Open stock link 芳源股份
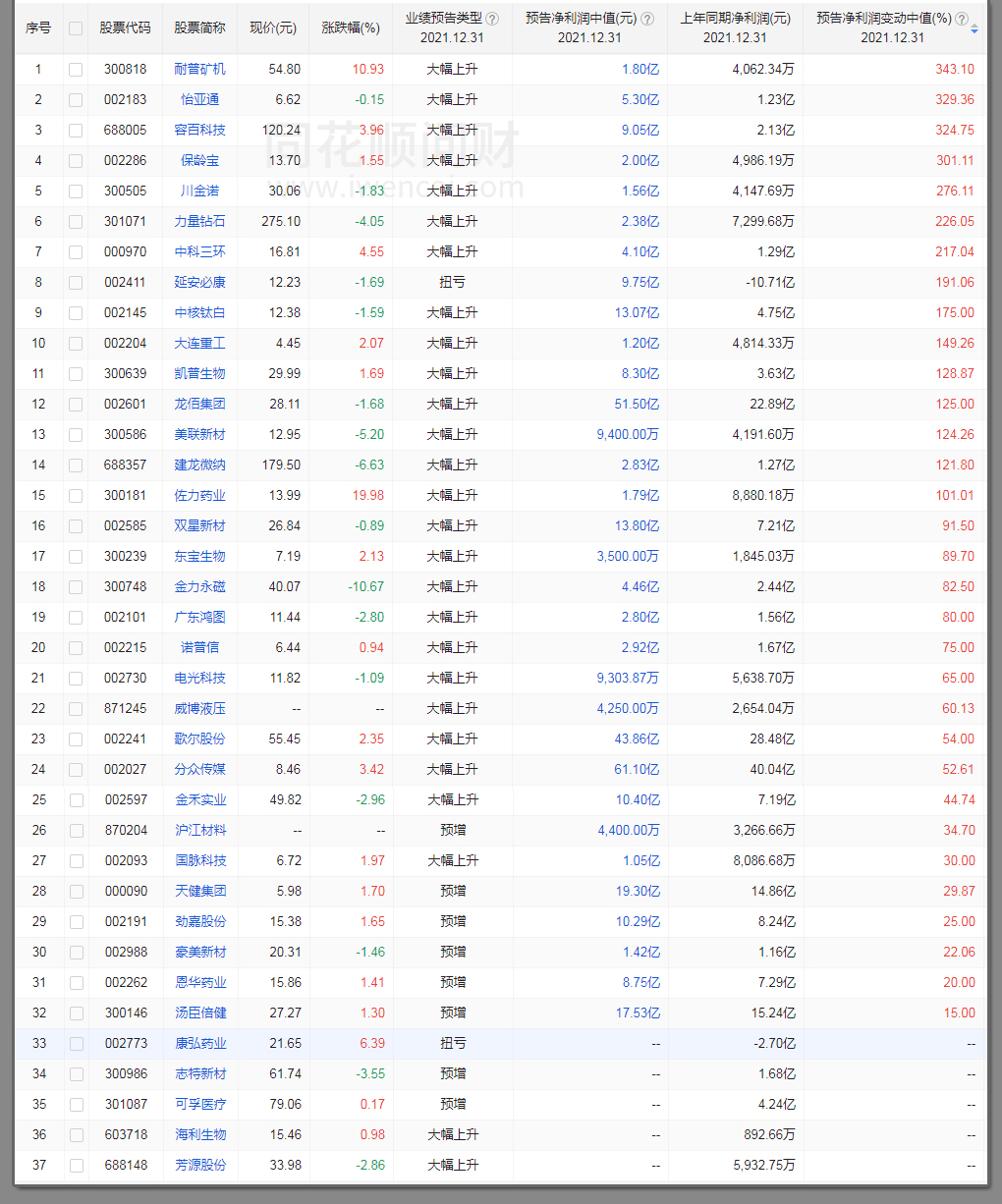 (200, 1165)
